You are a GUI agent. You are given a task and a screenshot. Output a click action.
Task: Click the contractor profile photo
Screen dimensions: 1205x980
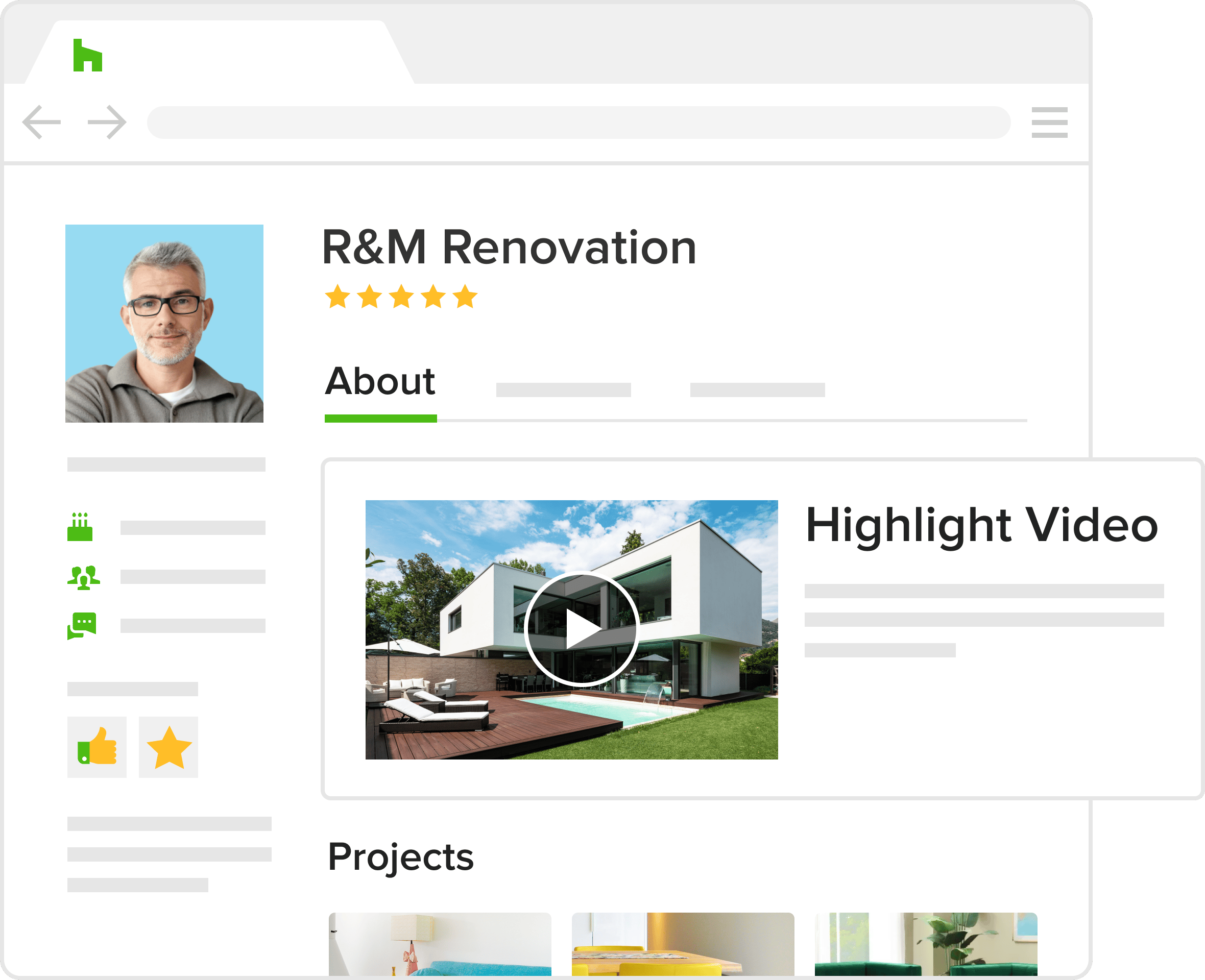tap(164, 324)
